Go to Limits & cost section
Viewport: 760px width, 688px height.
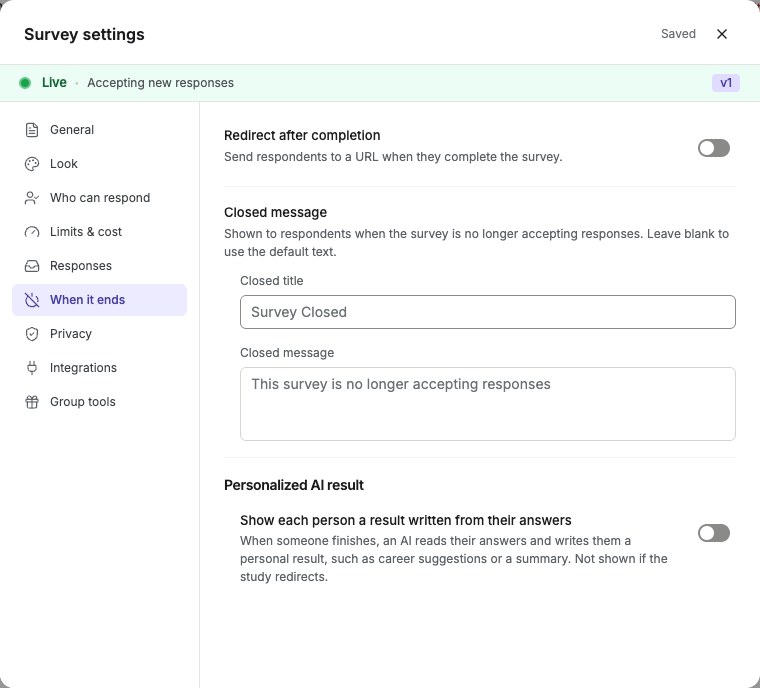[99, 232]
